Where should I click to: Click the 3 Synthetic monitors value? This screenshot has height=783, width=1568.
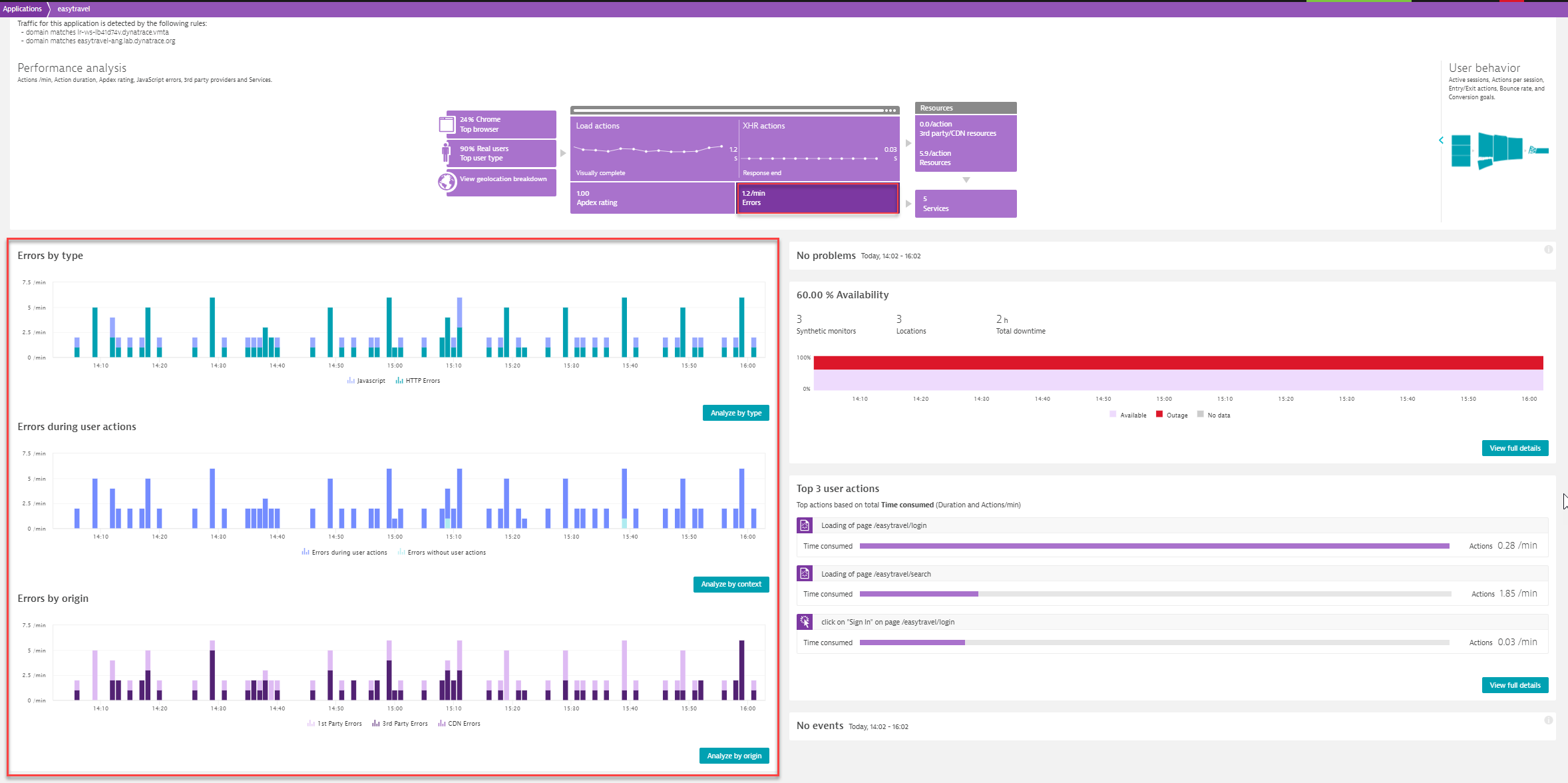point(799,319)
